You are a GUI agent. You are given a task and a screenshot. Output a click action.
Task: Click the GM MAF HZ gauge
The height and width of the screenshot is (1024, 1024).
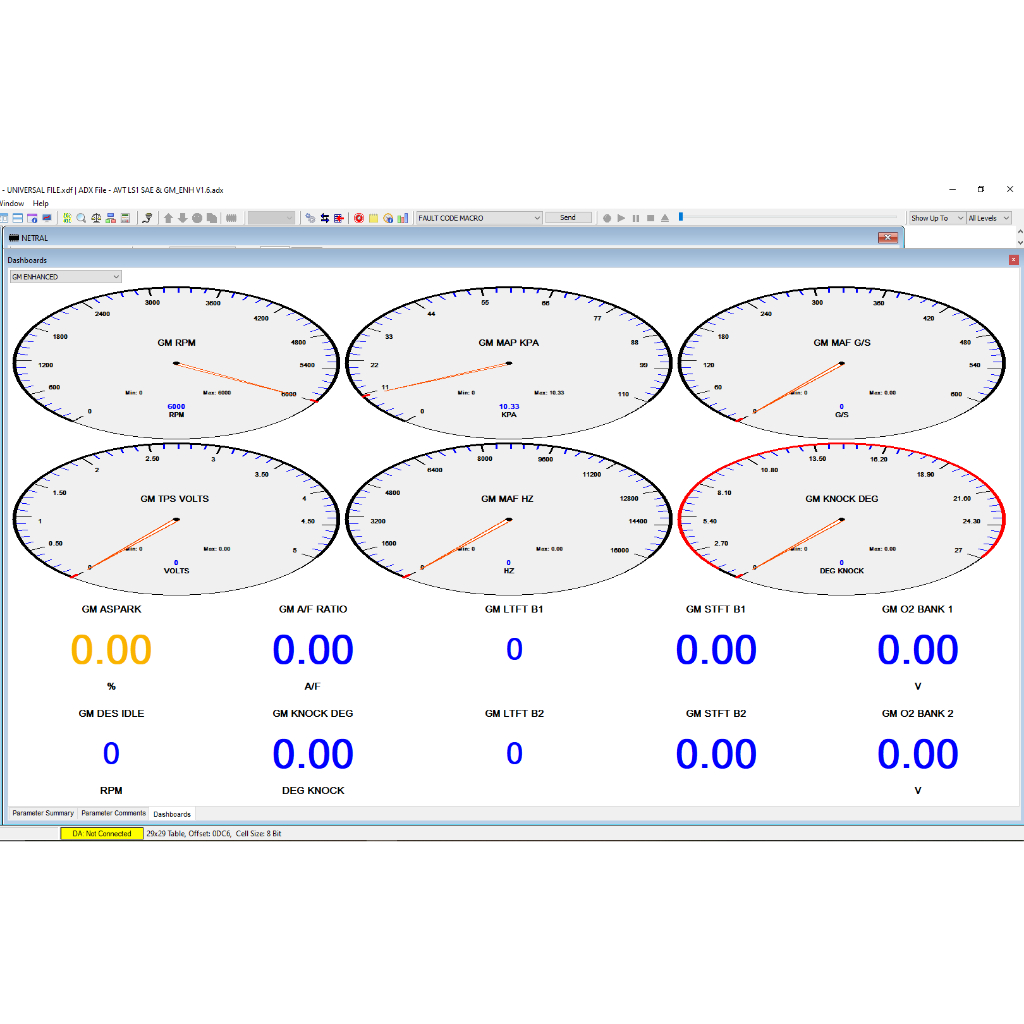509,519
